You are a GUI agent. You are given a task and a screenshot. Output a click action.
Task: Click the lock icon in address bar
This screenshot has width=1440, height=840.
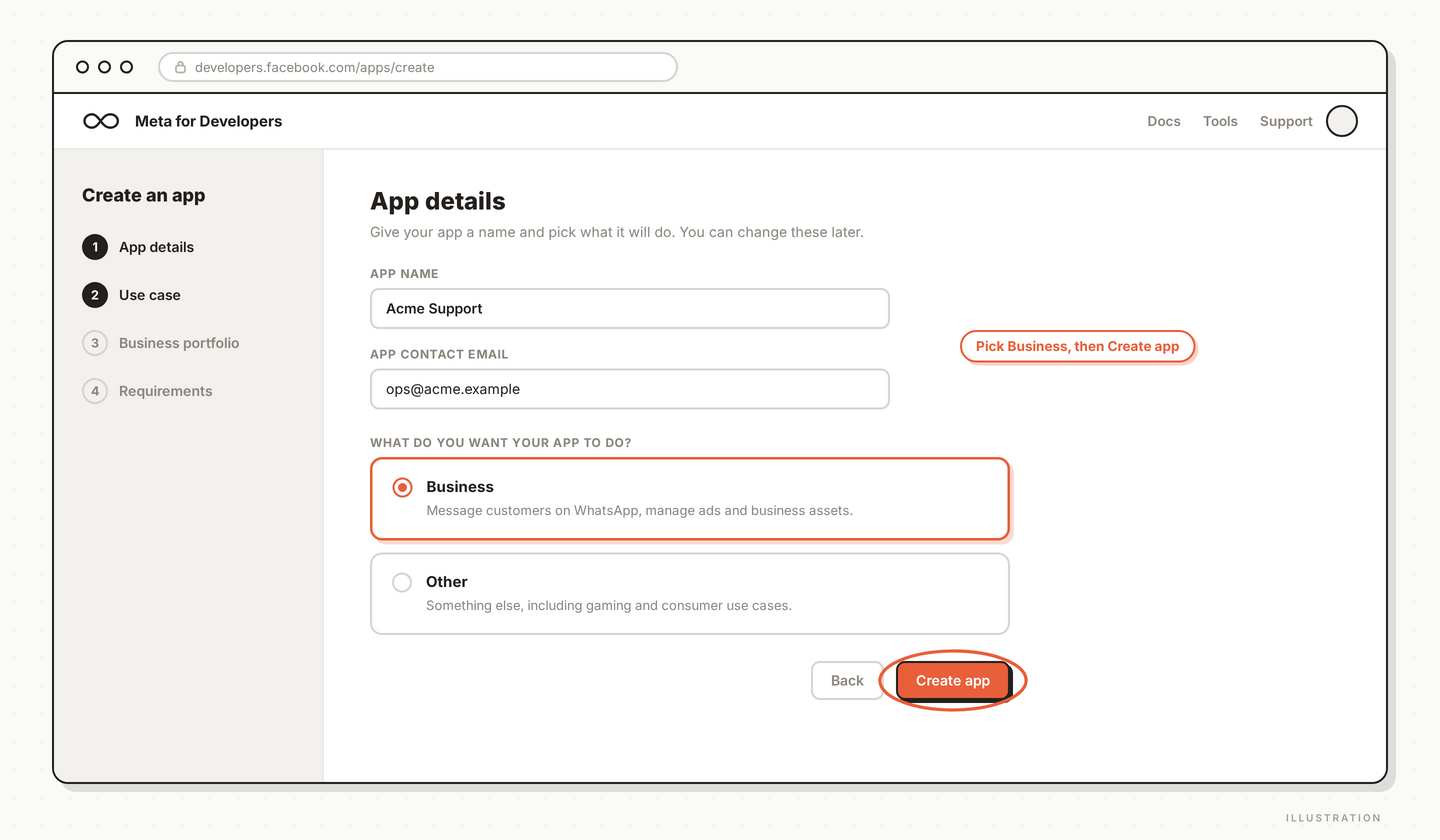click(181, 67)
